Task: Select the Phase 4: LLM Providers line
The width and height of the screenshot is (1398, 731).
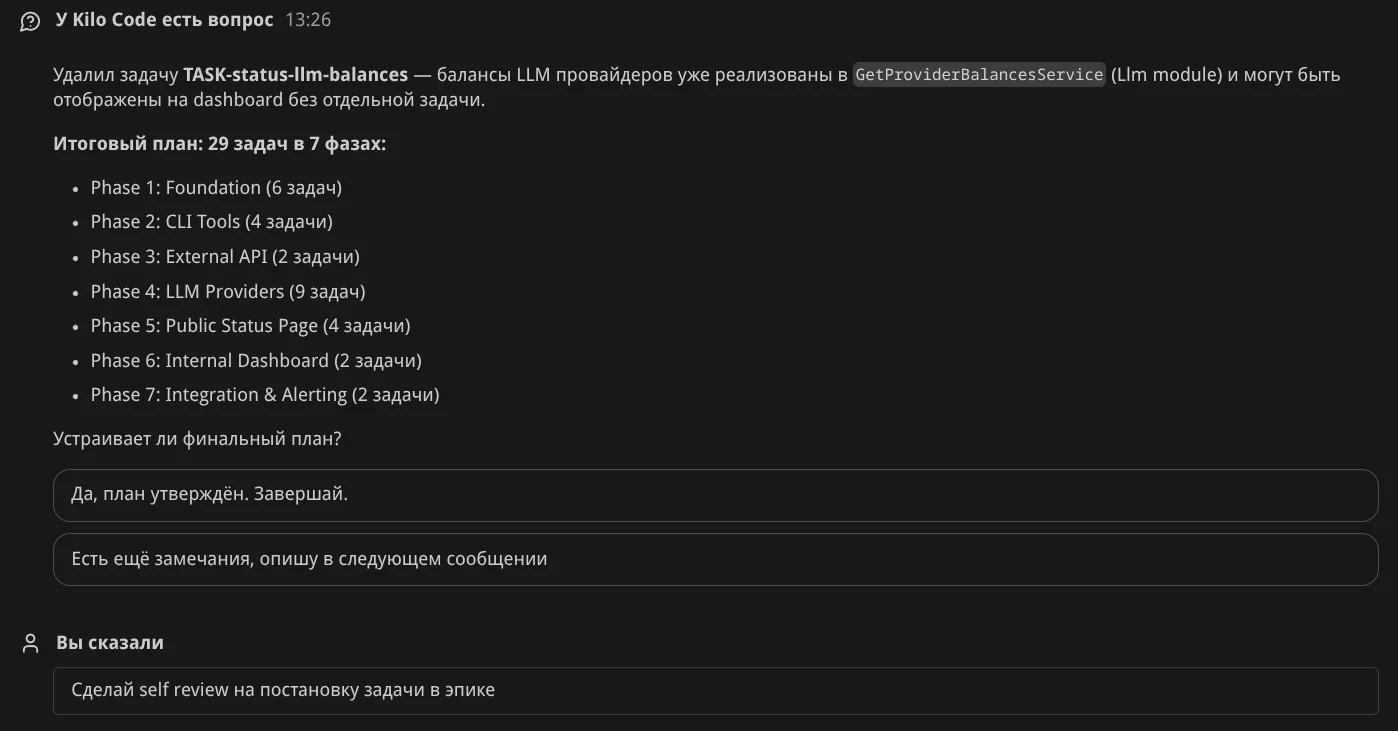Action: tap(228, 292)
